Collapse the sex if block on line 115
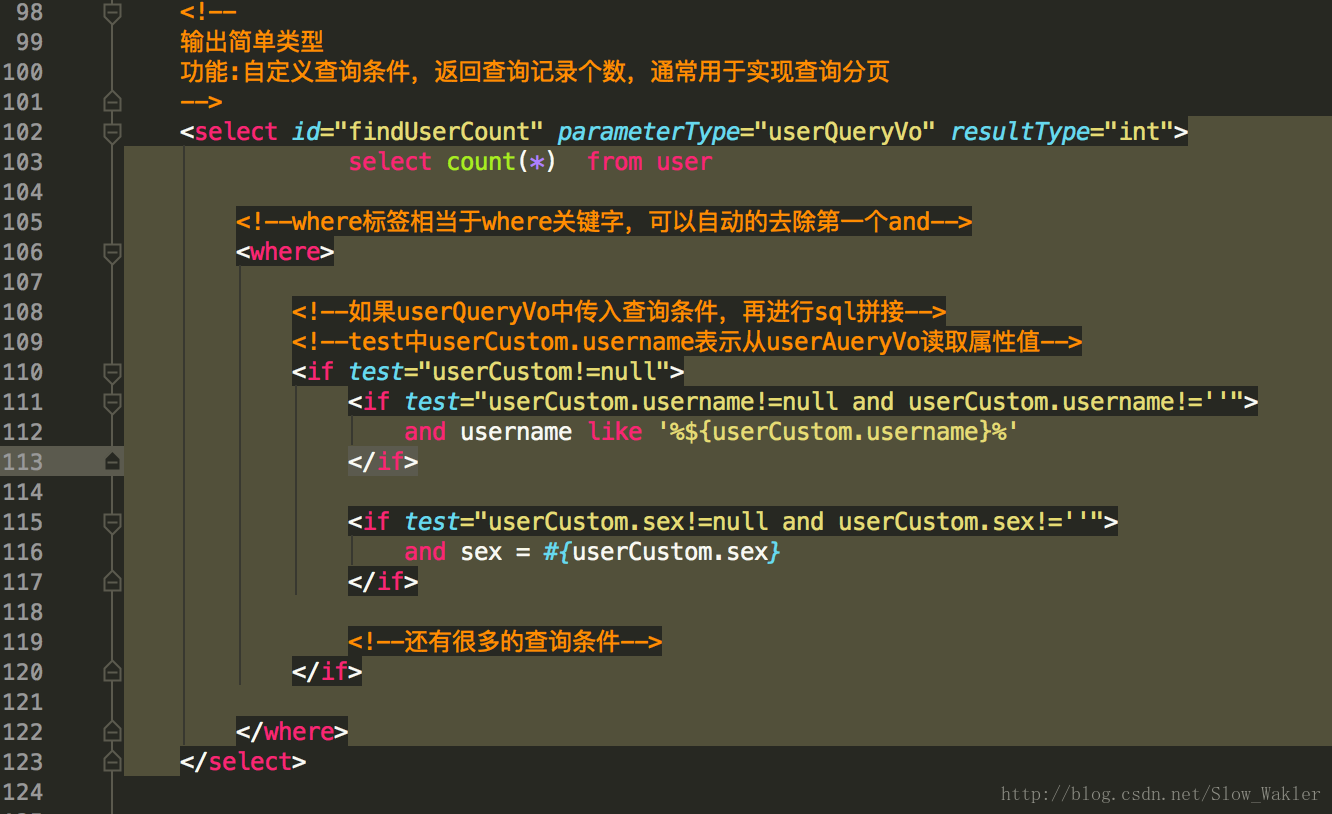The width and height of the screenshot is (1332, 814). click(112, 522)
